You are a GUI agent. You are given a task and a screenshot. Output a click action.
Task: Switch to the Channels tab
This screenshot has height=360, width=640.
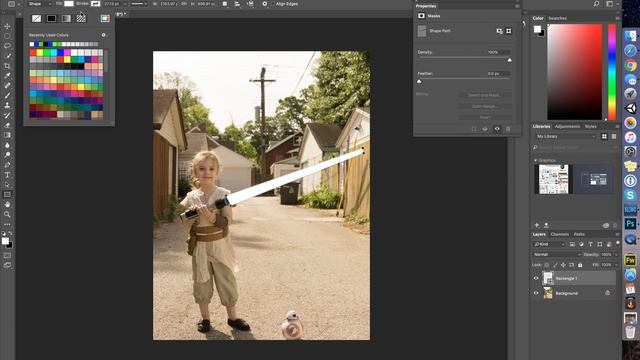(560, 234)
